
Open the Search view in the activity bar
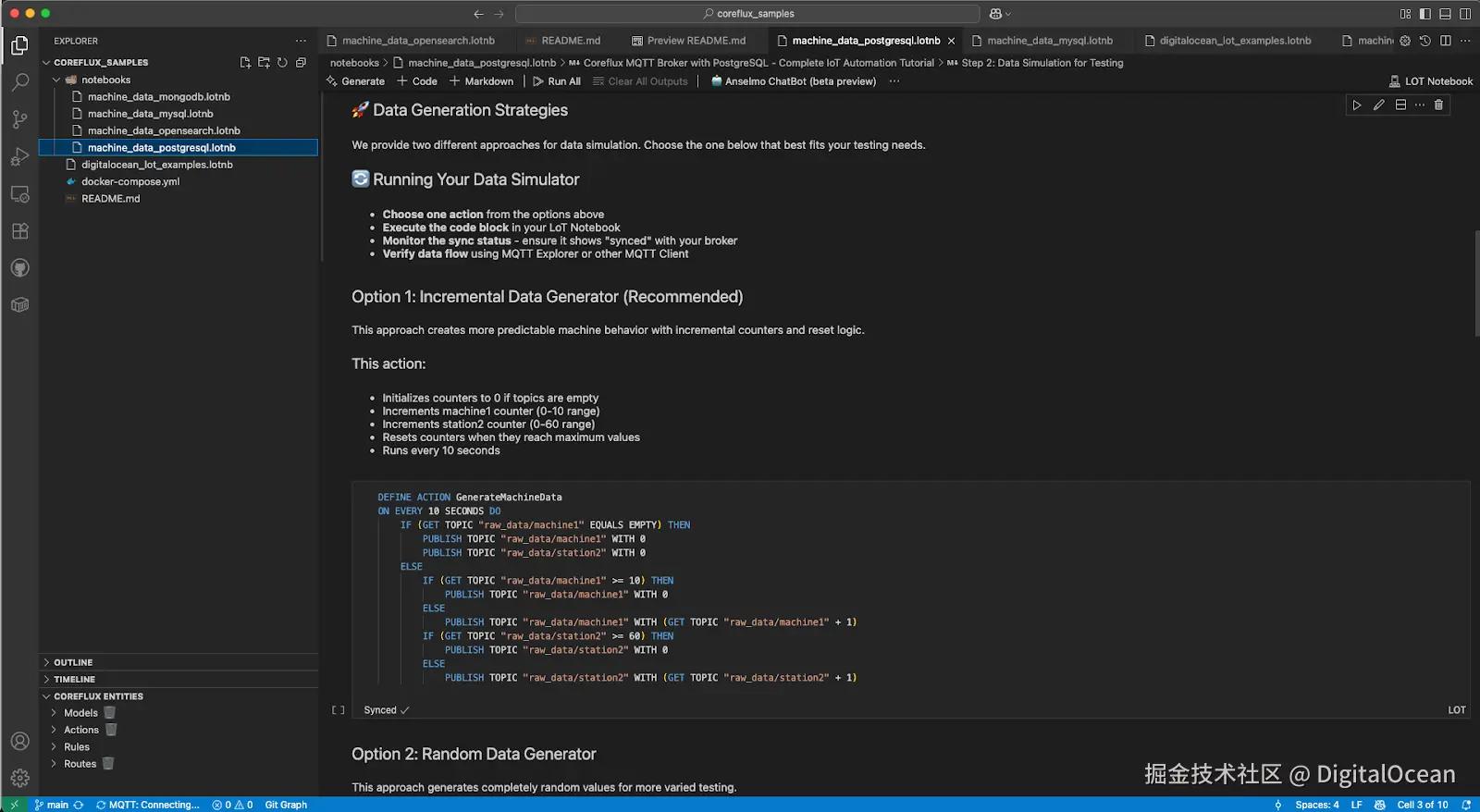click(x=19, y=82)
